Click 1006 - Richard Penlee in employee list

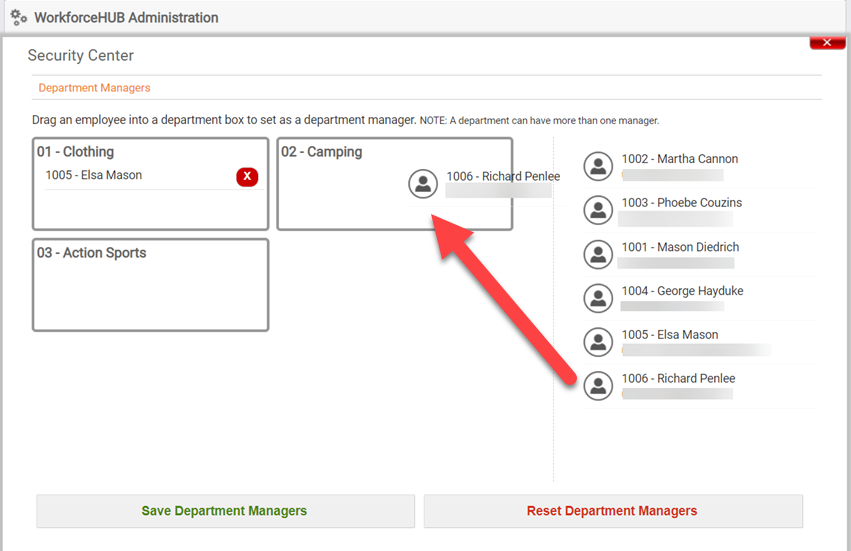click(678, 378)
